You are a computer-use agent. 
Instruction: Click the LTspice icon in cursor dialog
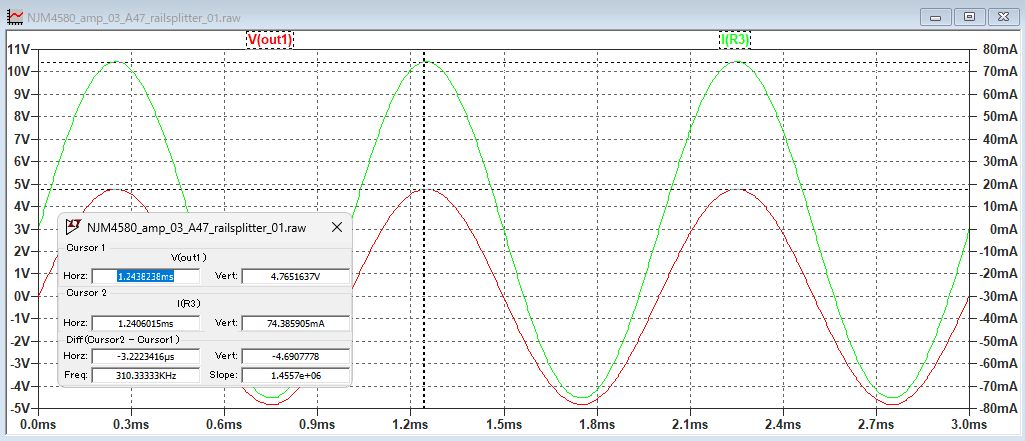click(74, 227)
